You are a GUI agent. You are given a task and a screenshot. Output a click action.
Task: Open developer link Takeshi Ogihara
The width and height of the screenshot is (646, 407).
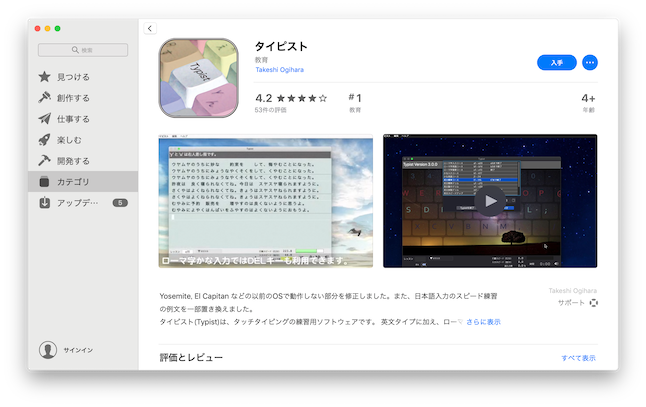click(x=279, y=70)
